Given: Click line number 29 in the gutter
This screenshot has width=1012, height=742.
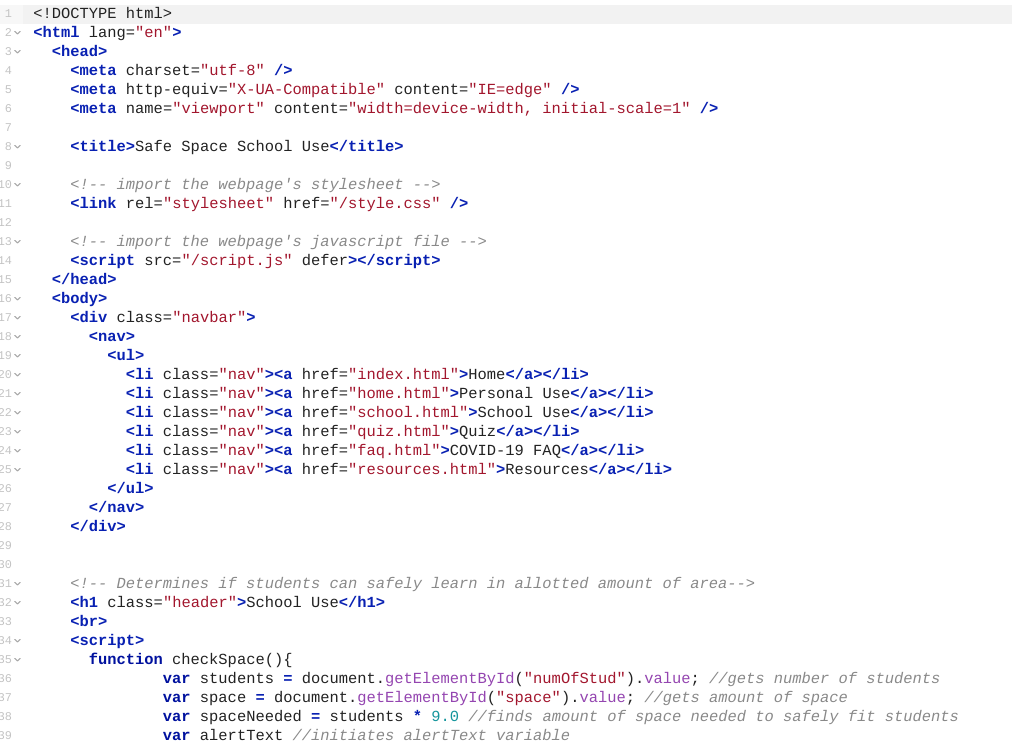Looking at the screenshot, I should (6, 545).
